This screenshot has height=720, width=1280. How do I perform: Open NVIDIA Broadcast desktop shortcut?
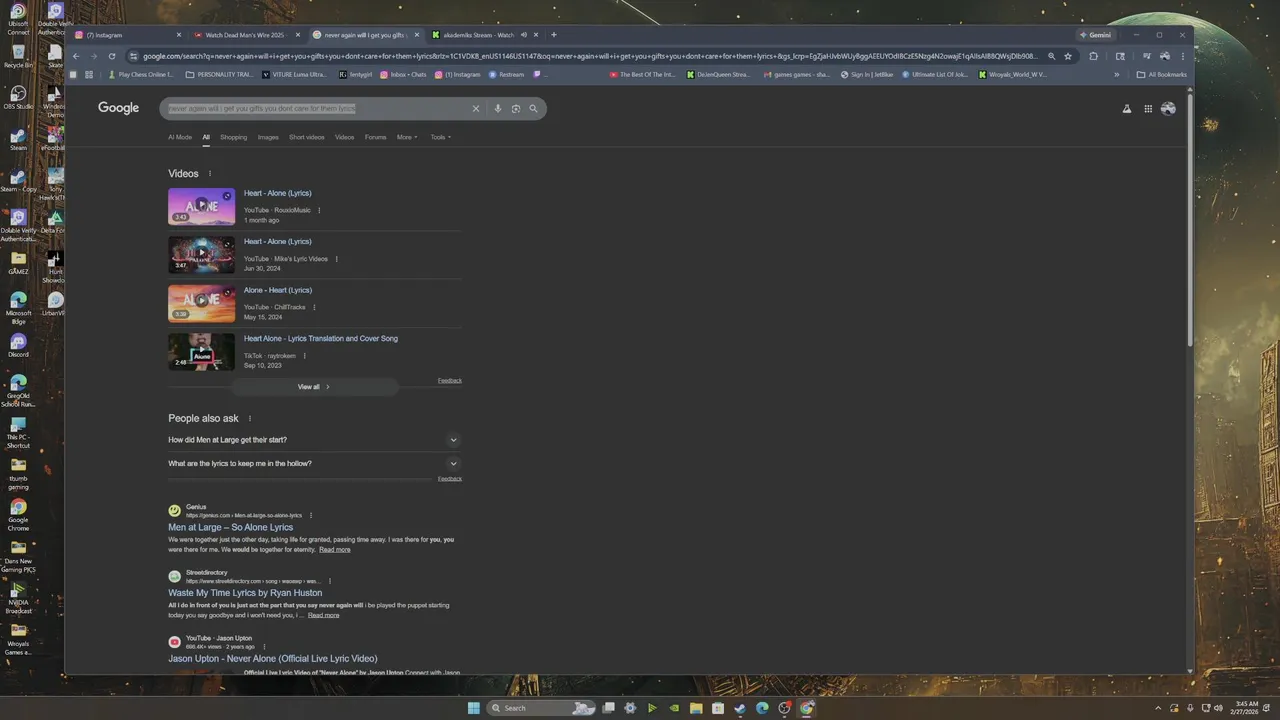tap(18, 597)
